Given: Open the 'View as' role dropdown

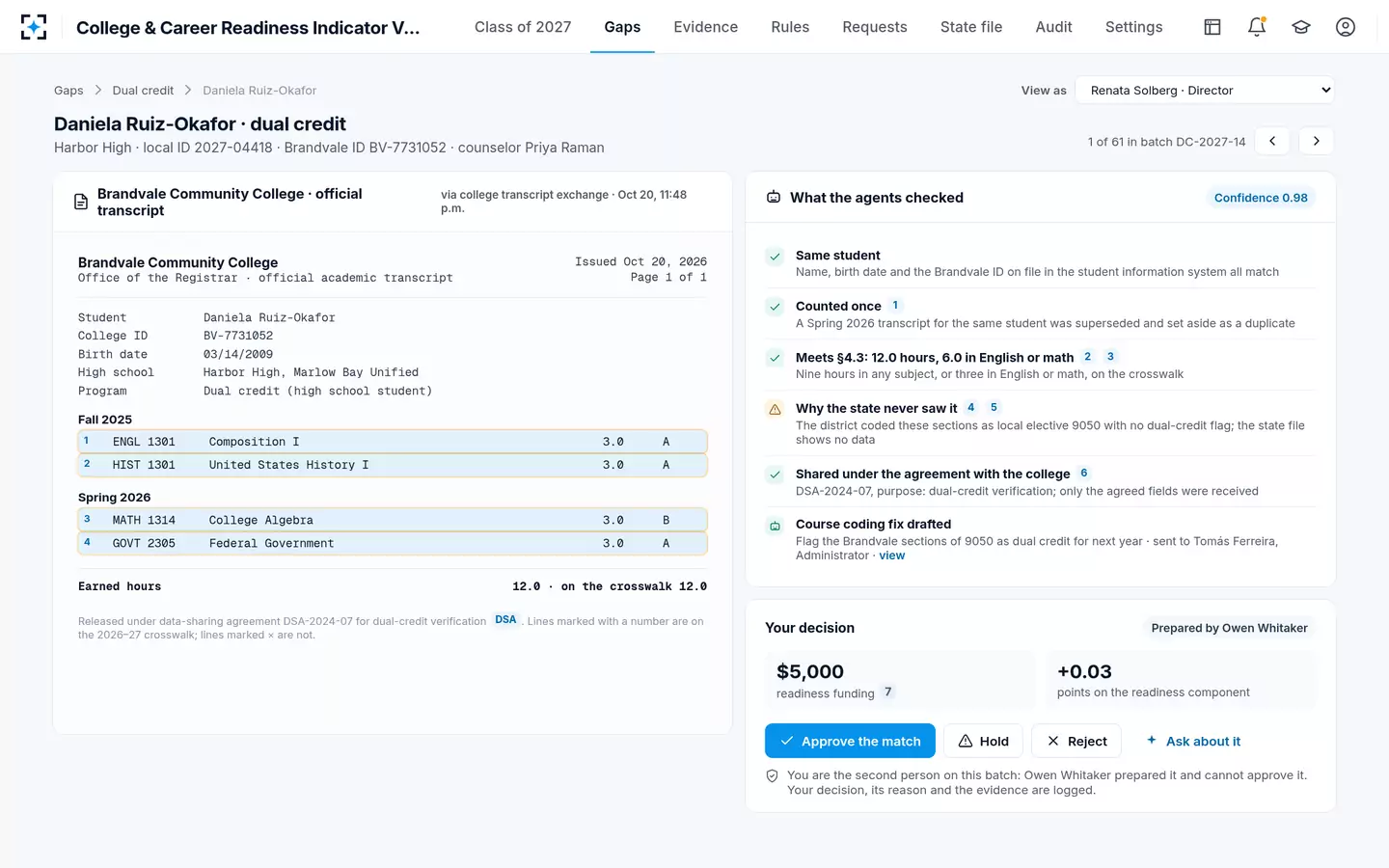Looking at the screenshot, I should click(1205, 91).
